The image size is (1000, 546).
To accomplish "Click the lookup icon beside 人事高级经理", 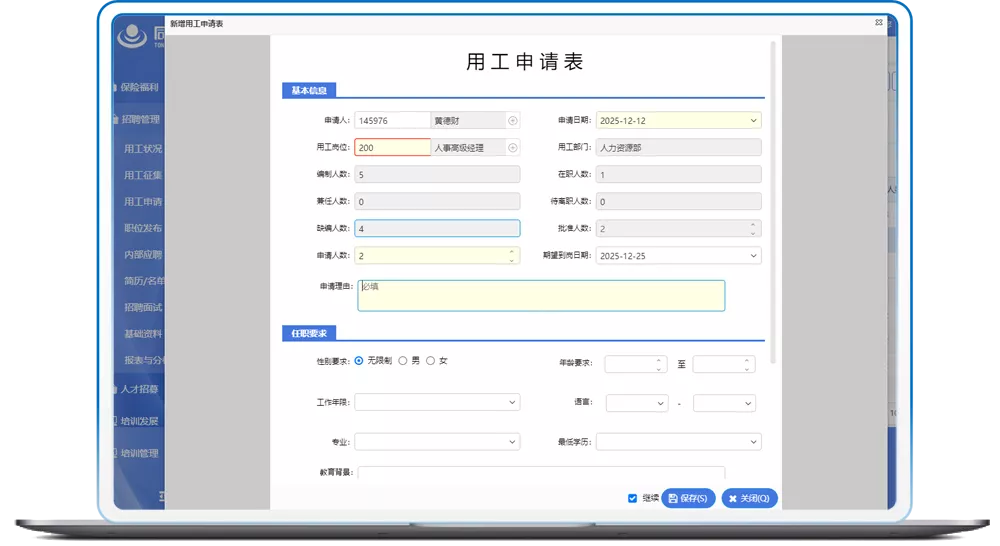I will [x=513, y=148].
